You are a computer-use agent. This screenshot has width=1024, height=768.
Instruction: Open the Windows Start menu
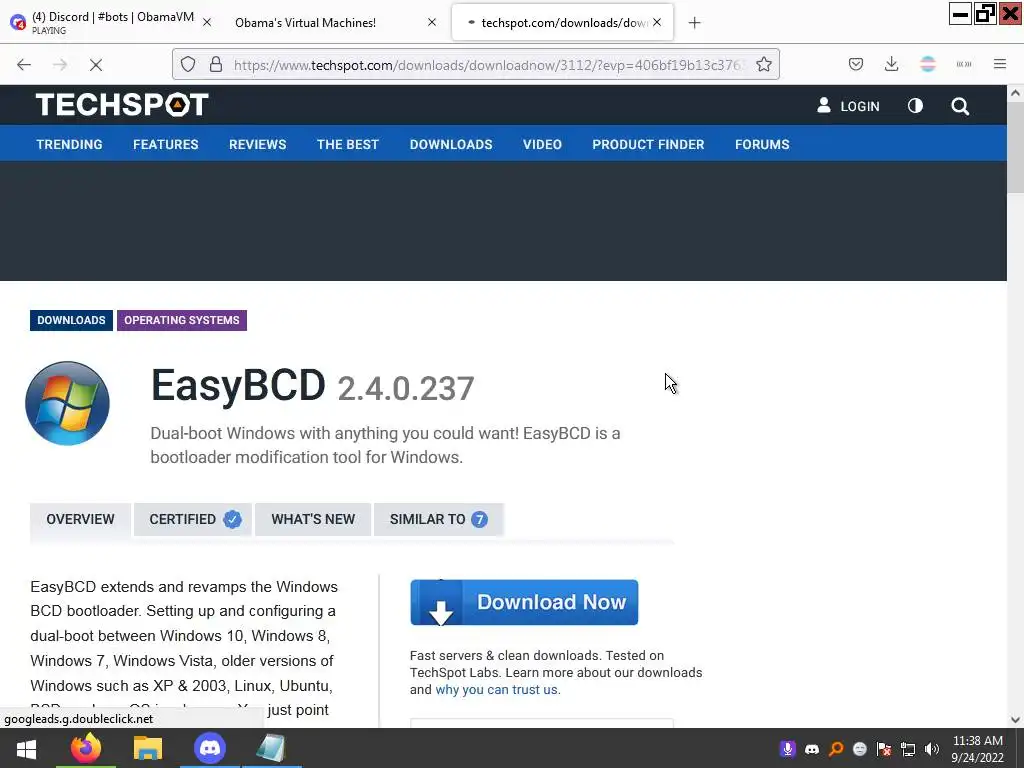(x=26, y=748)
